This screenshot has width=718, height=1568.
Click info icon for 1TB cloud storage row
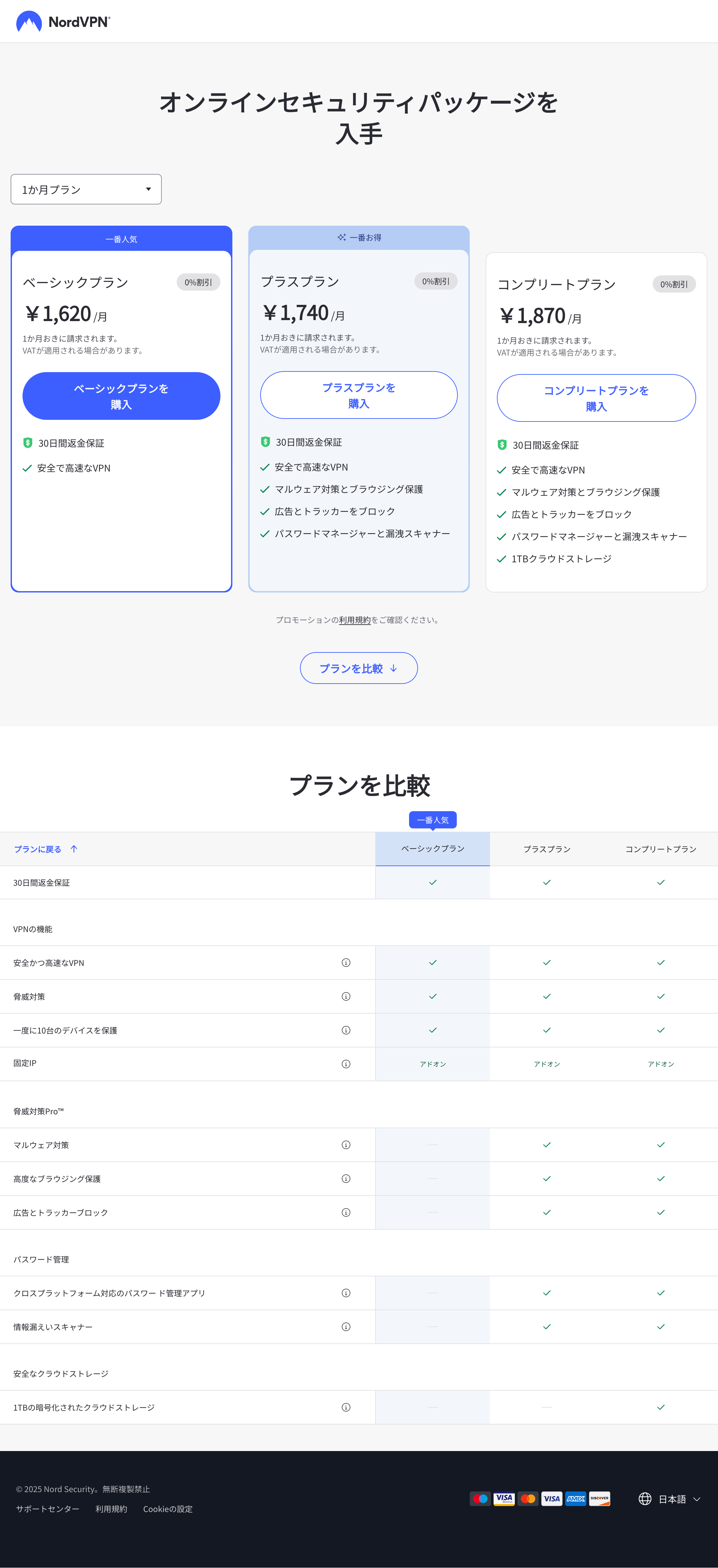[x=346, y=1407]
